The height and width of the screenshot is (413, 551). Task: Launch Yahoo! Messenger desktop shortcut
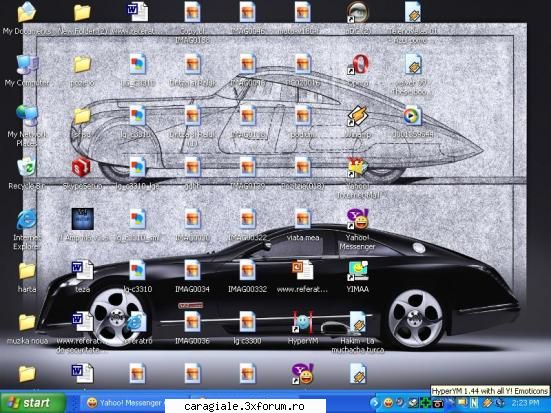point(358,219)
